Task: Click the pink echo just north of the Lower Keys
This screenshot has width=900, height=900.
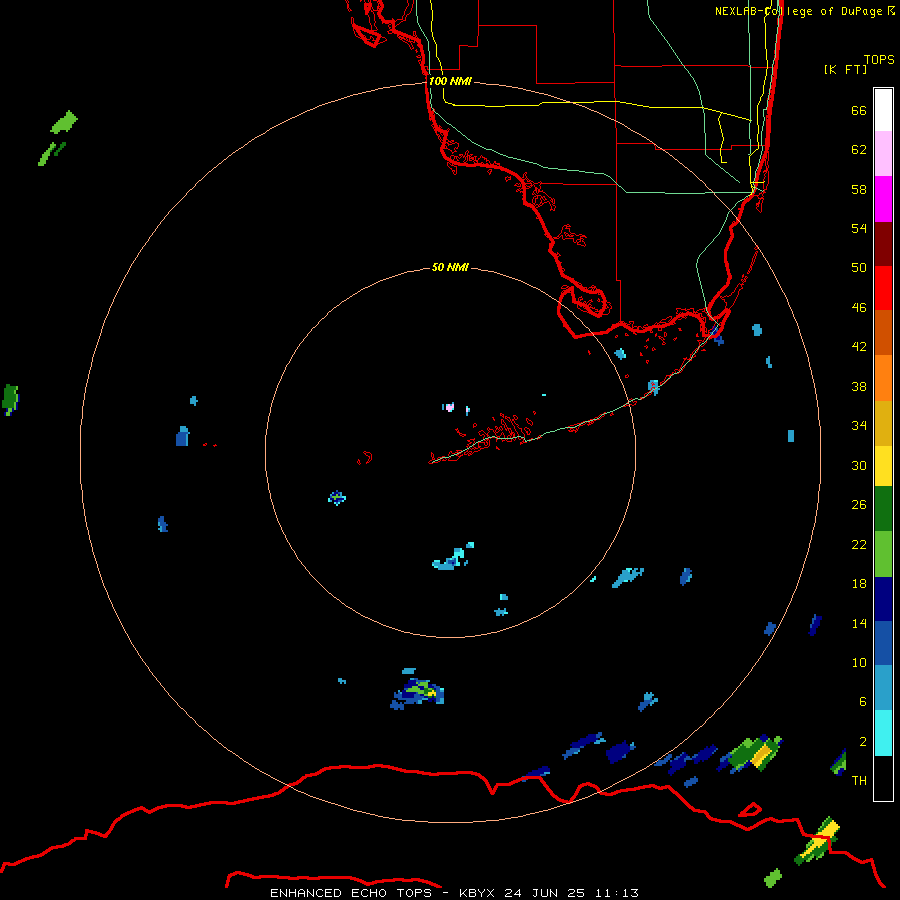Action: pyautogui.click(x=449, y=407)
